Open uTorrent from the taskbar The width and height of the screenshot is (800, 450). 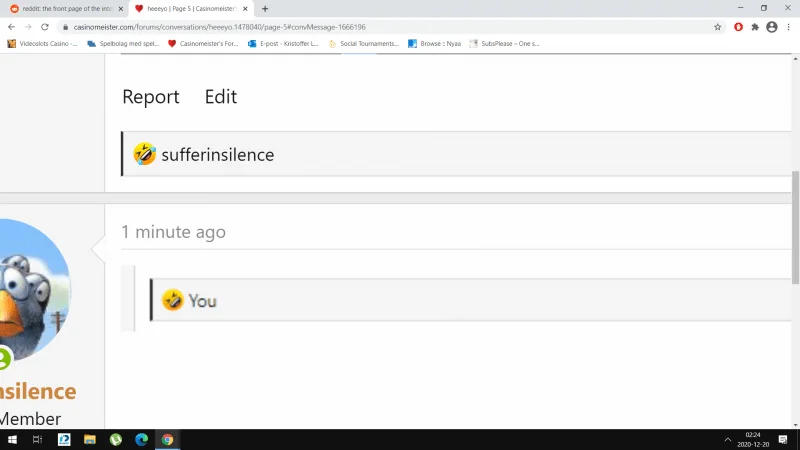[x=116, y=439]
